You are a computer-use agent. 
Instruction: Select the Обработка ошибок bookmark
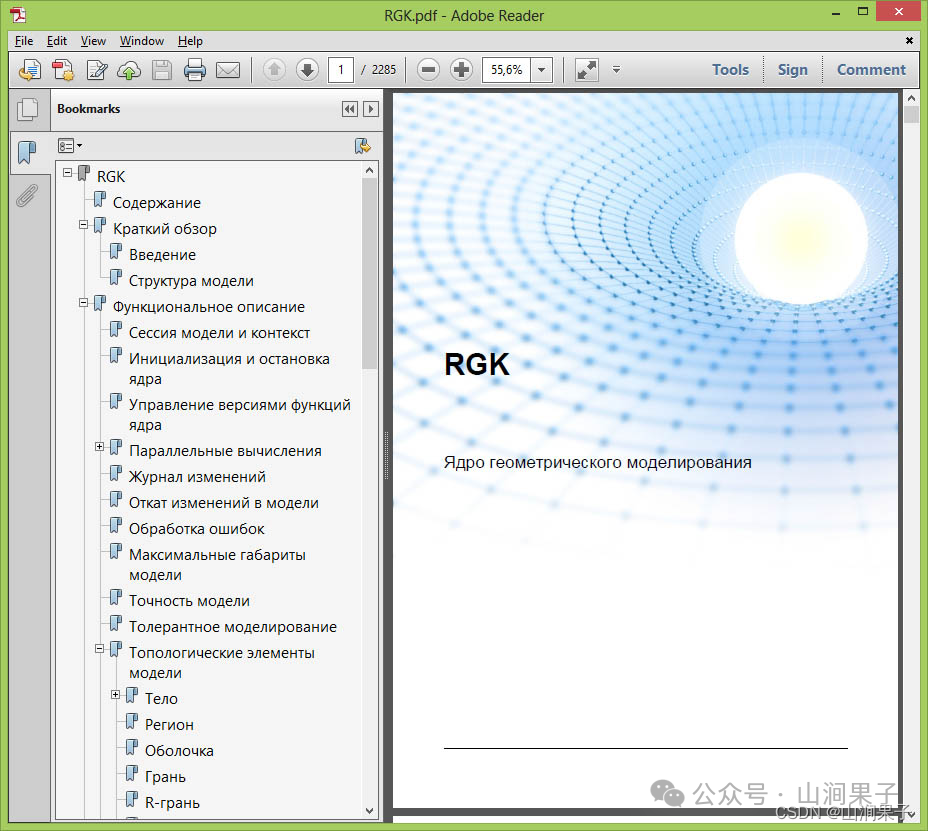tap(196, 529)
